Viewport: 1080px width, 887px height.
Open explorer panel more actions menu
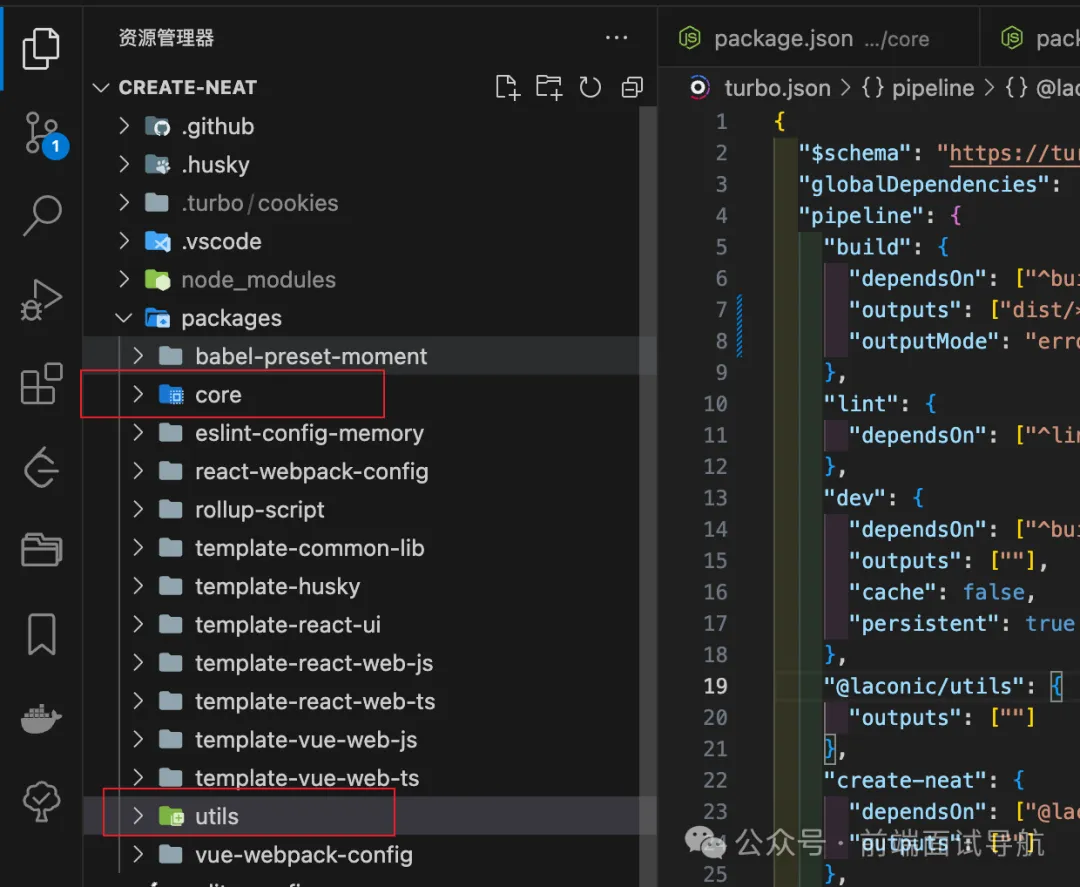point(616,38)
